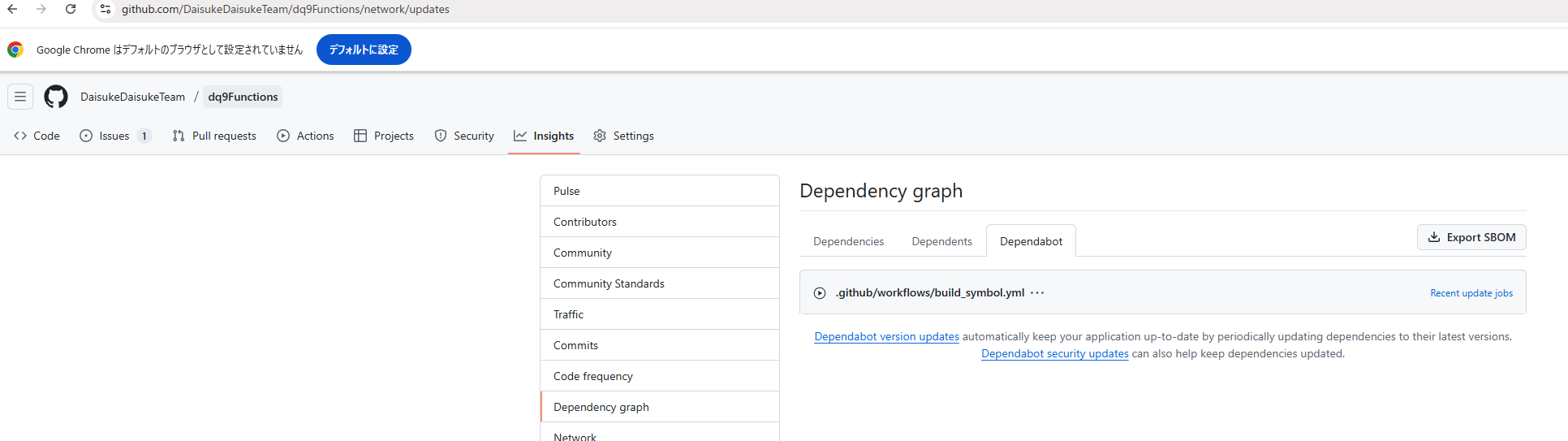Reload the page with refresh icon
Viewport: 1568px width, 441px height.
pyautogui.click(x=71, y=9)
